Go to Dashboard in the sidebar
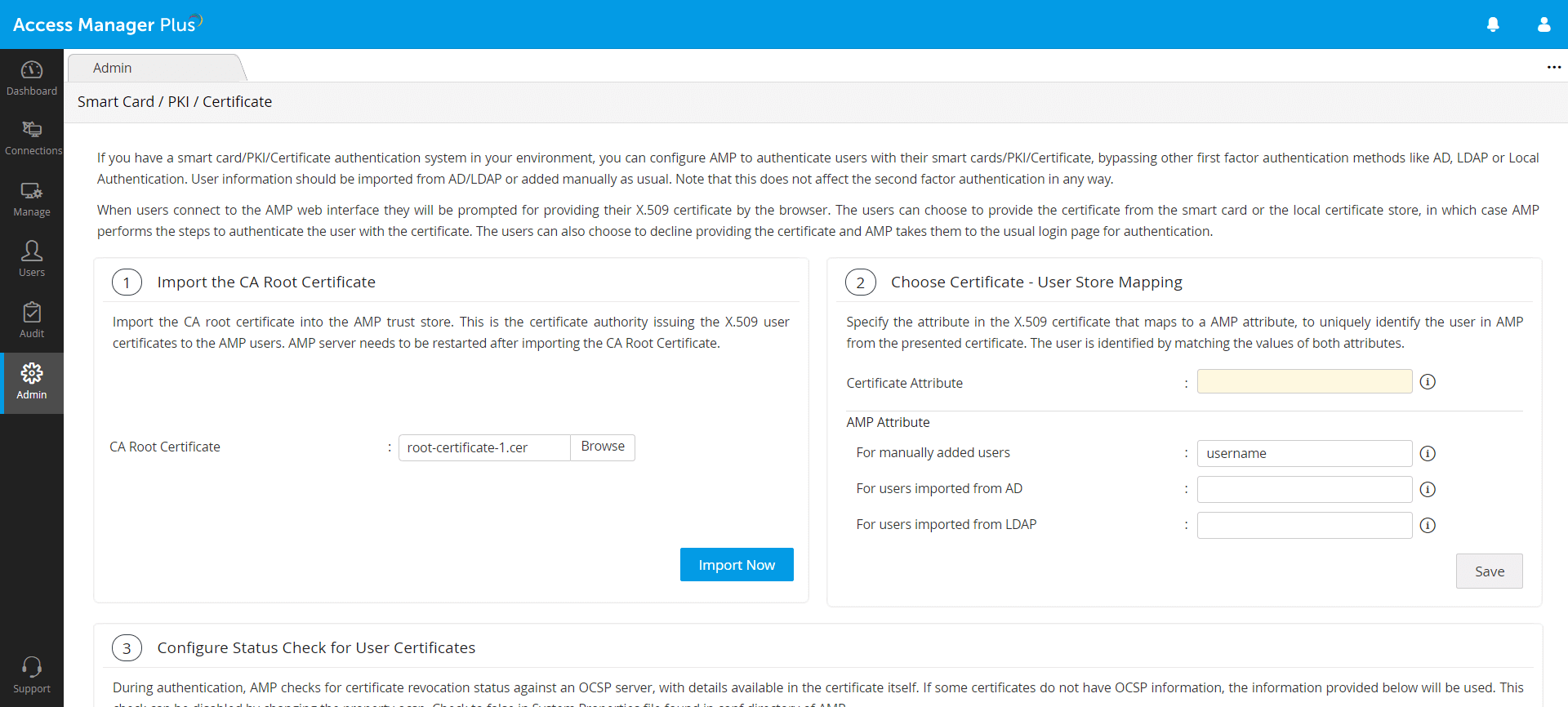 [x=32, y=78]
